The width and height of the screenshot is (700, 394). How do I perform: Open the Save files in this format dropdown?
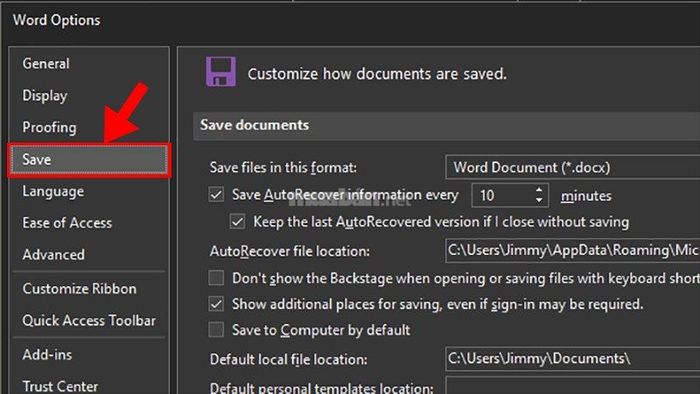click(x=573, y=167)
